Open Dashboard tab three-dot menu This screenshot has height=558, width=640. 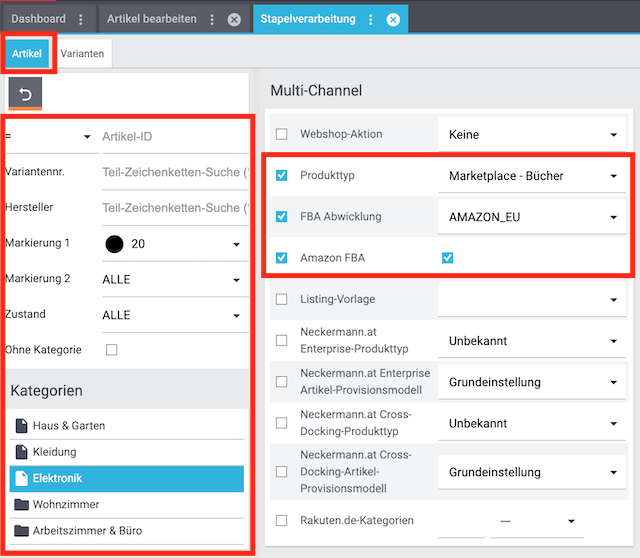(81, 19)
